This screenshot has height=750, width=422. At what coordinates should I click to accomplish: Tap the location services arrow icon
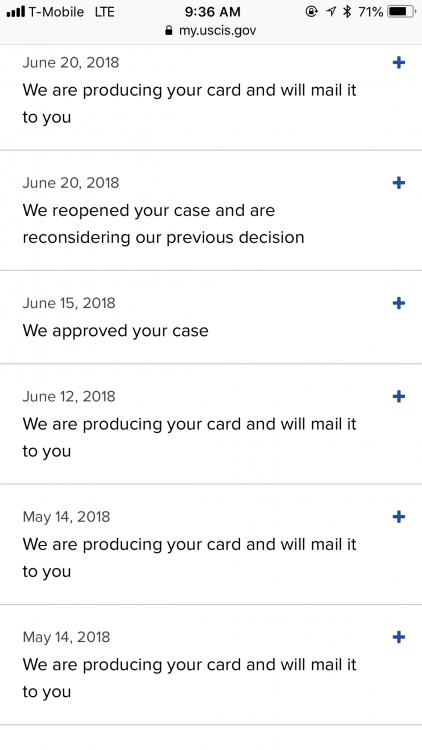click(331, 11)
